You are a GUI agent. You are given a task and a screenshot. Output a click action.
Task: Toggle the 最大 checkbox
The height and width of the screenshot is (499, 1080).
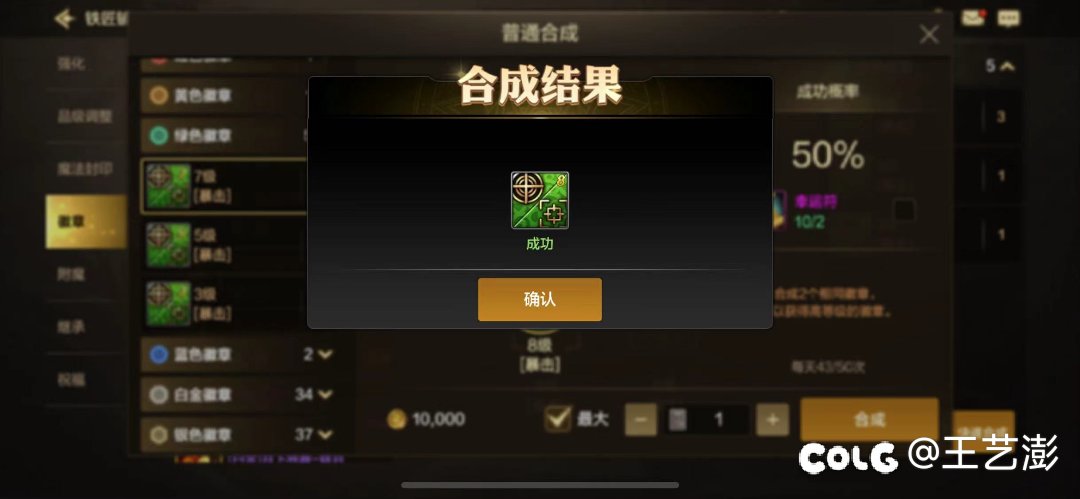(557, 419)
